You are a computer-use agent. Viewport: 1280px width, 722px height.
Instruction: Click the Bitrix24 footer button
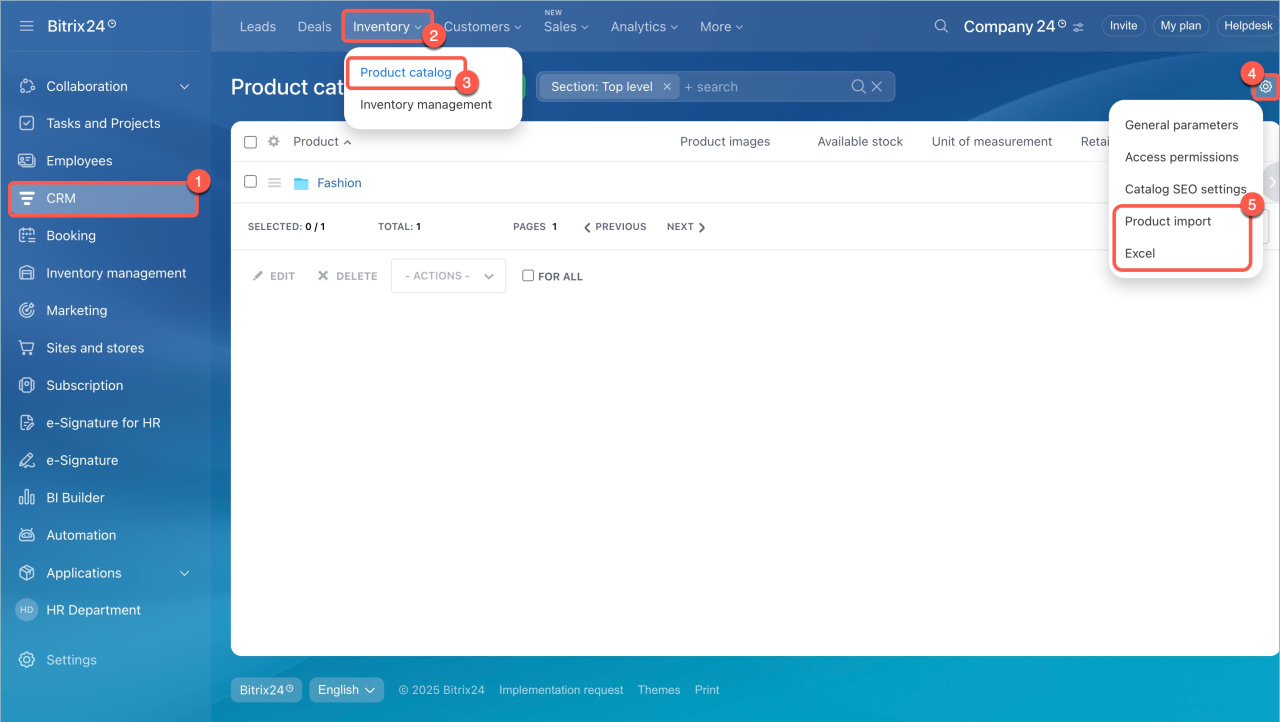(x=266, y=689)
